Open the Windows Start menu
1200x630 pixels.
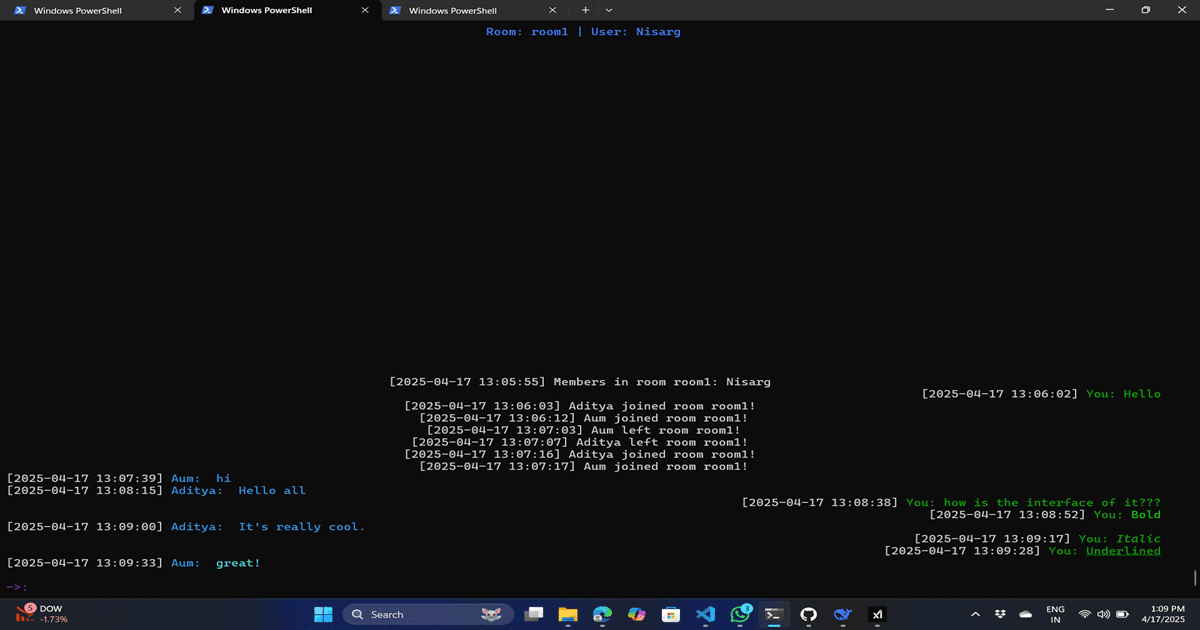tap(323, 614)
